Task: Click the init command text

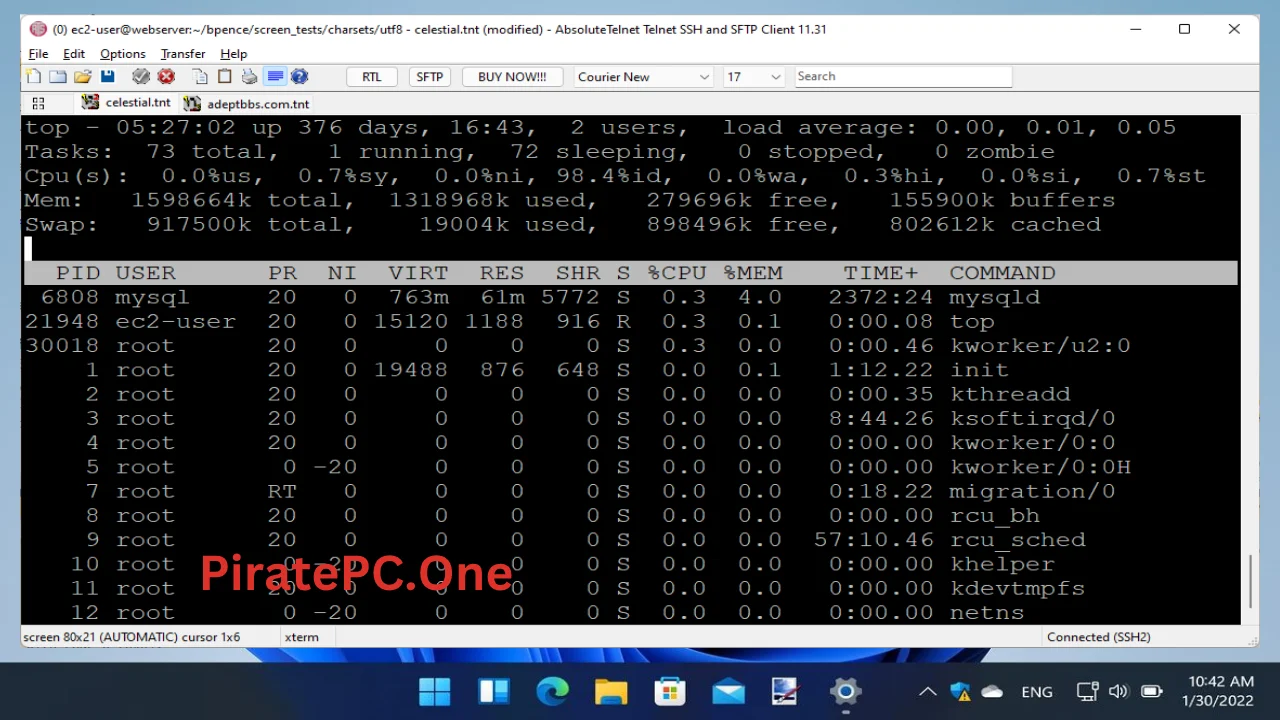Action: (979, 370)
